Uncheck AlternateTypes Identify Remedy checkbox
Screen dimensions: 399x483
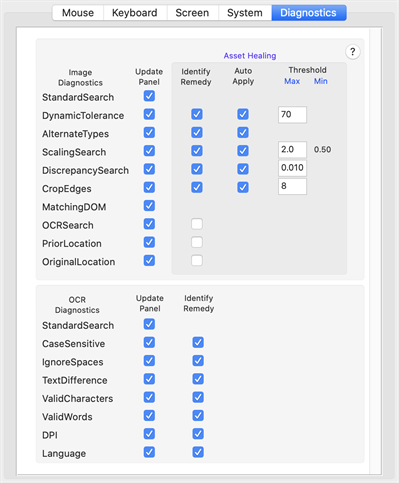(197, 133)
